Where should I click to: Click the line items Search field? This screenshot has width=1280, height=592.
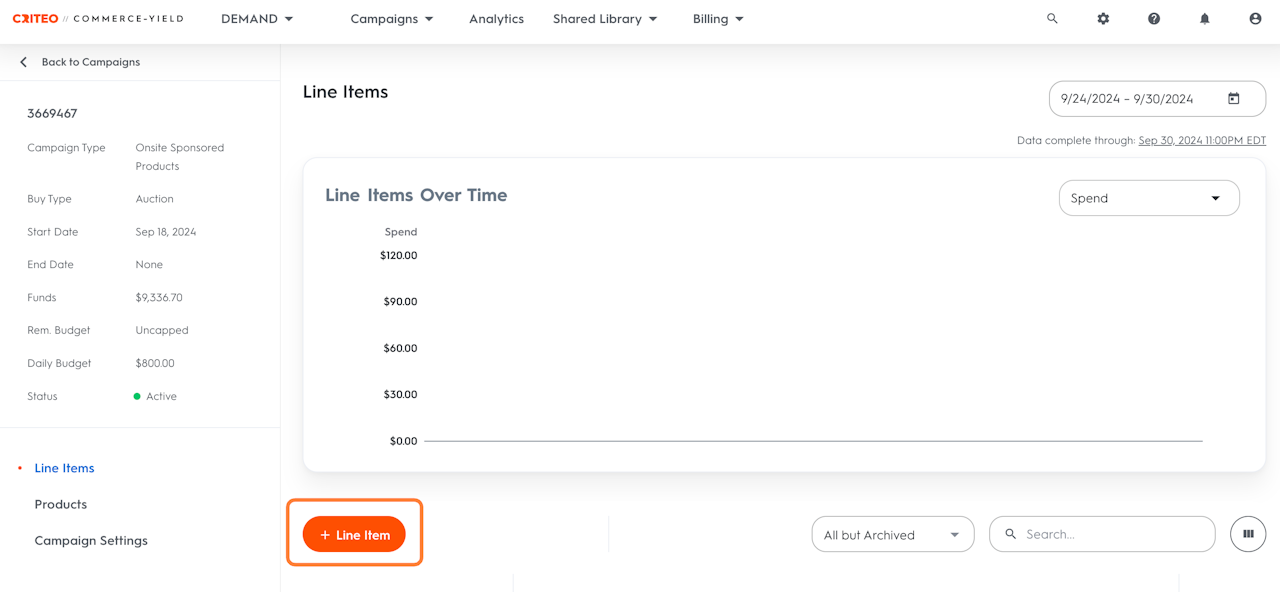tap(1110, 535)
